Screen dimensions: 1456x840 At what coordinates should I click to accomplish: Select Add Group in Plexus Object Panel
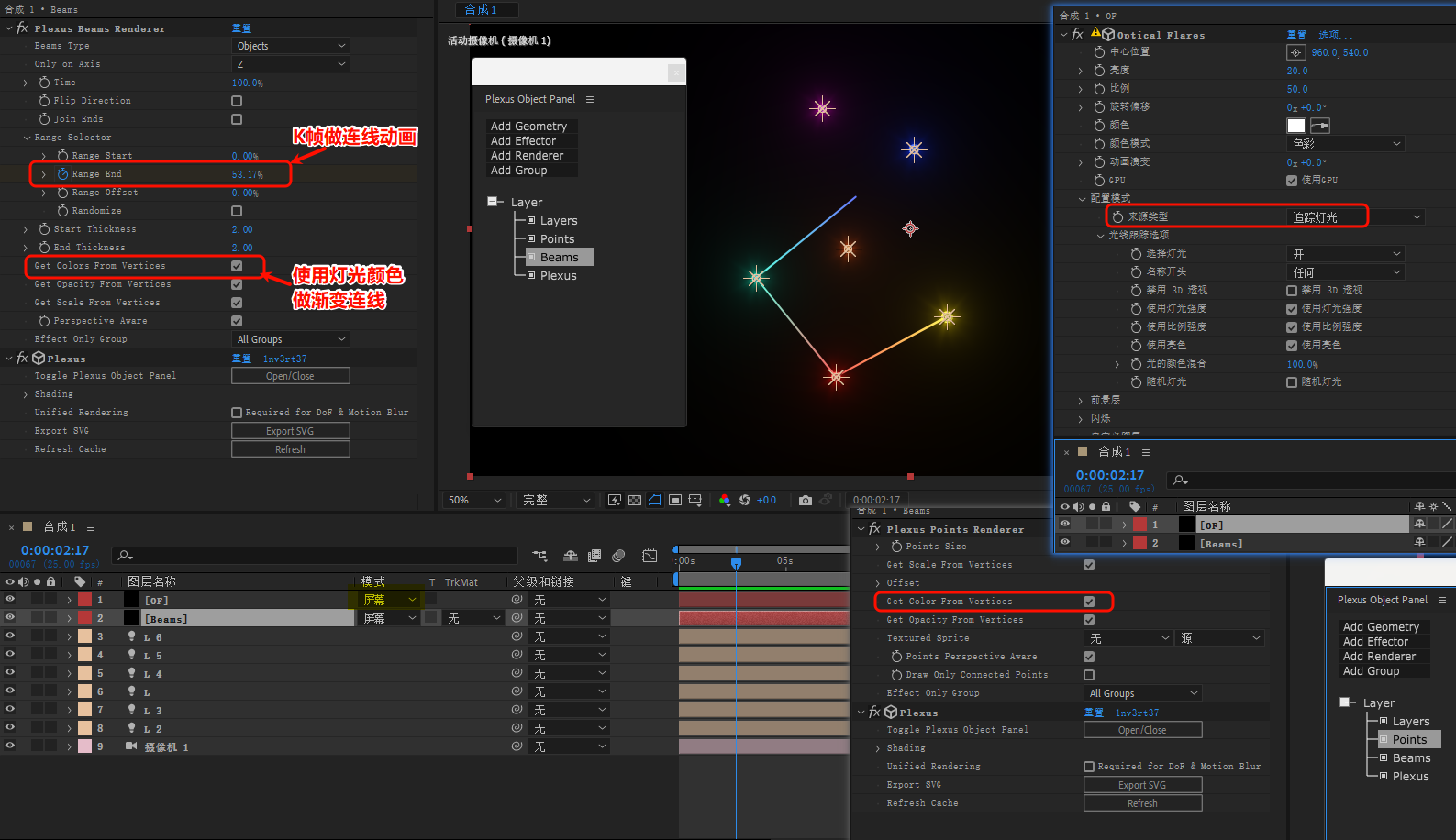click(518, 171)
